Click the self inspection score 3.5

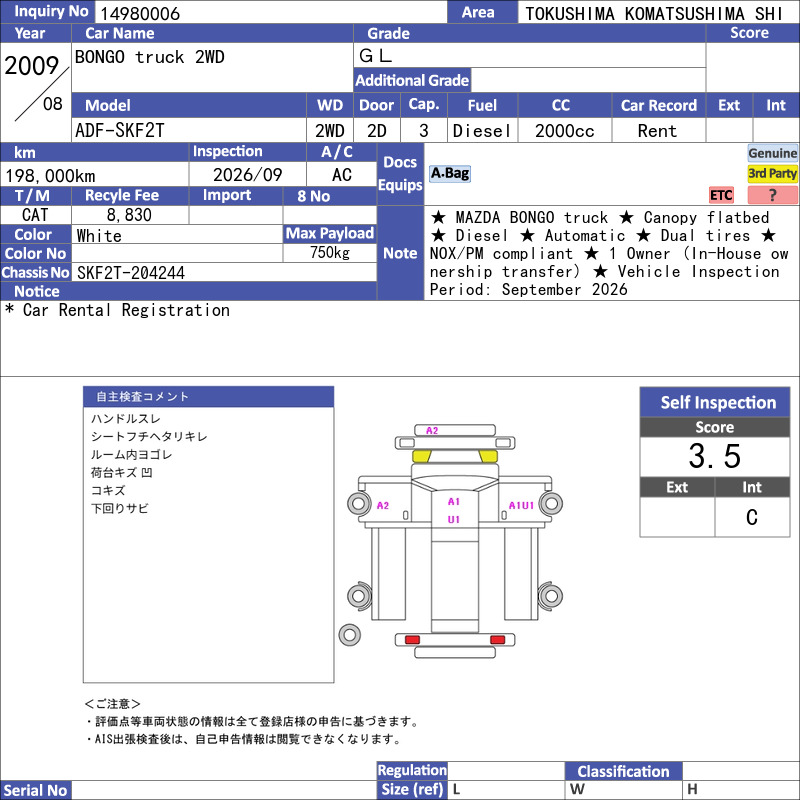714,456
